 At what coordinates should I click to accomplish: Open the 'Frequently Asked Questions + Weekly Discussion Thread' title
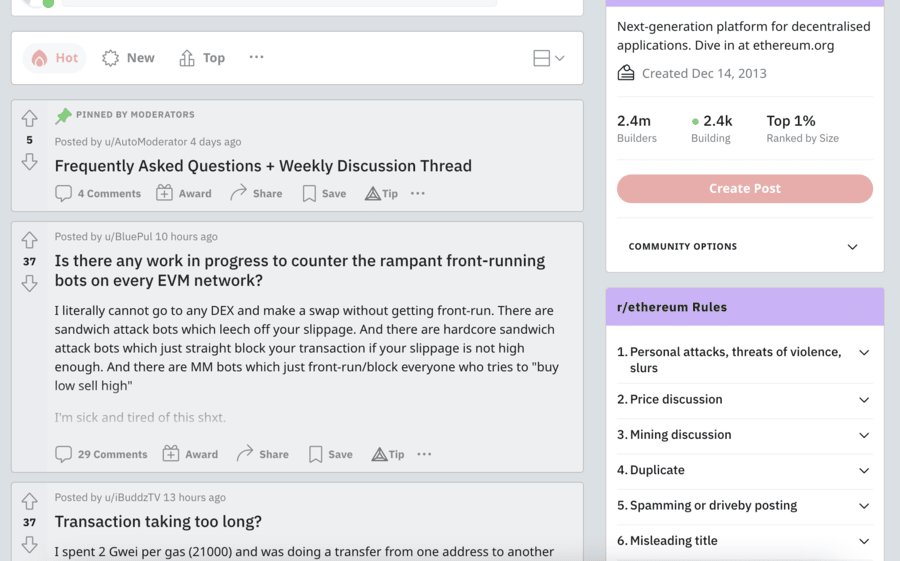pos(263,166)
